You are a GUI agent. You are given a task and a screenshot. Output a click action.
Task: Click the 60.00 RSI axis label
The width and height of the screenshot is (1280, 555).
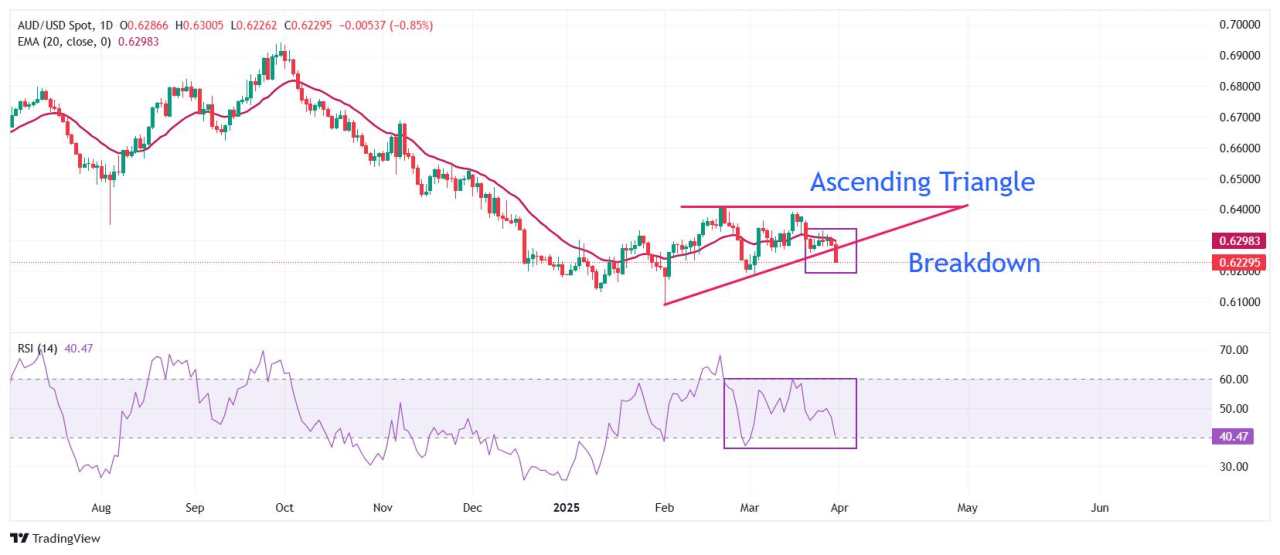click(x=1233, y=379)
